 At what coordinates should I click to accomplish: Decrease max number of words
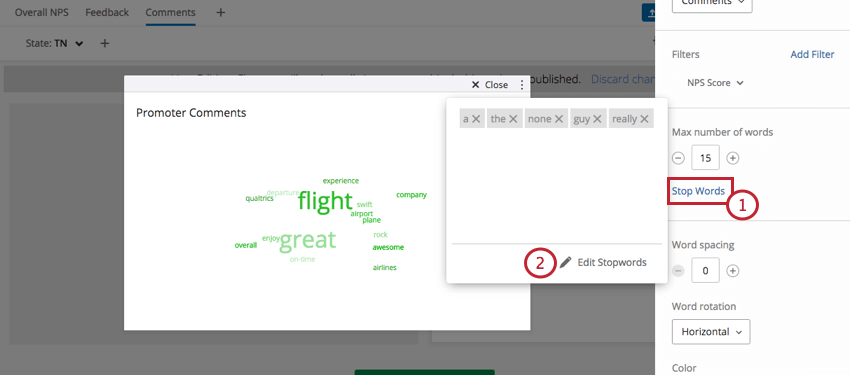click(x=678, y=158)
